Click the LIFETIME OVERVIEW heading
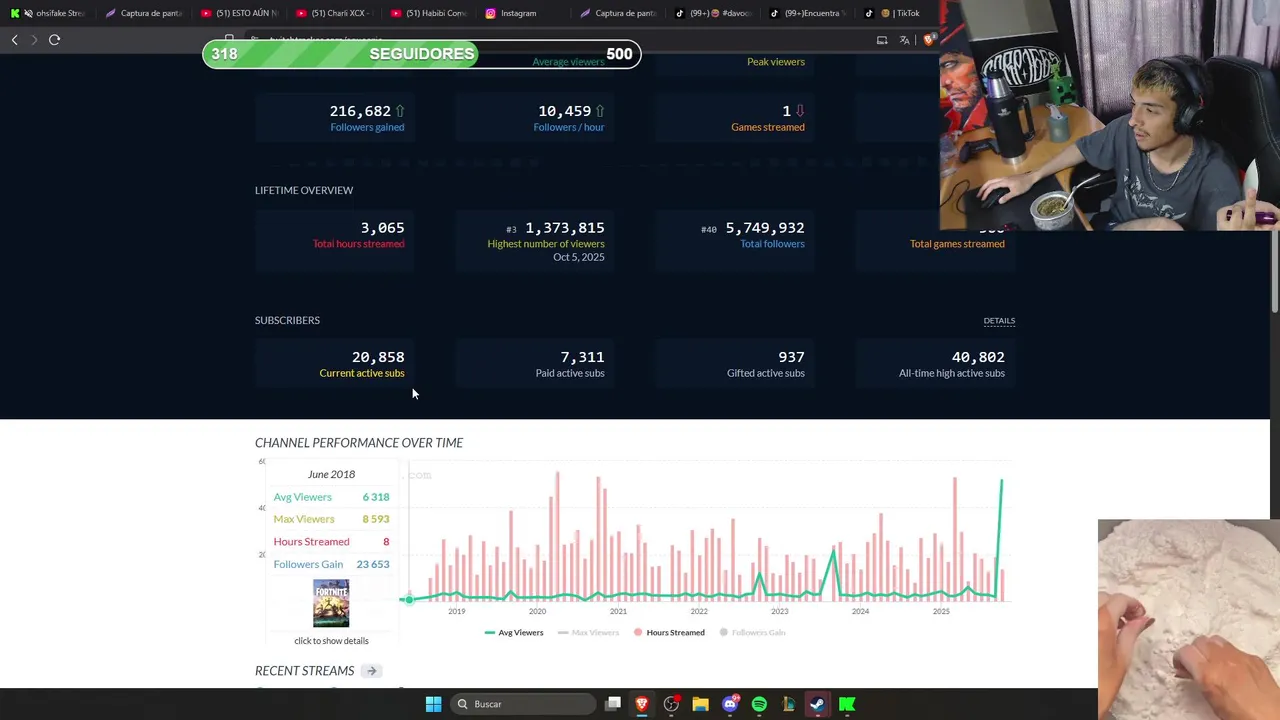 coord(304,190)
